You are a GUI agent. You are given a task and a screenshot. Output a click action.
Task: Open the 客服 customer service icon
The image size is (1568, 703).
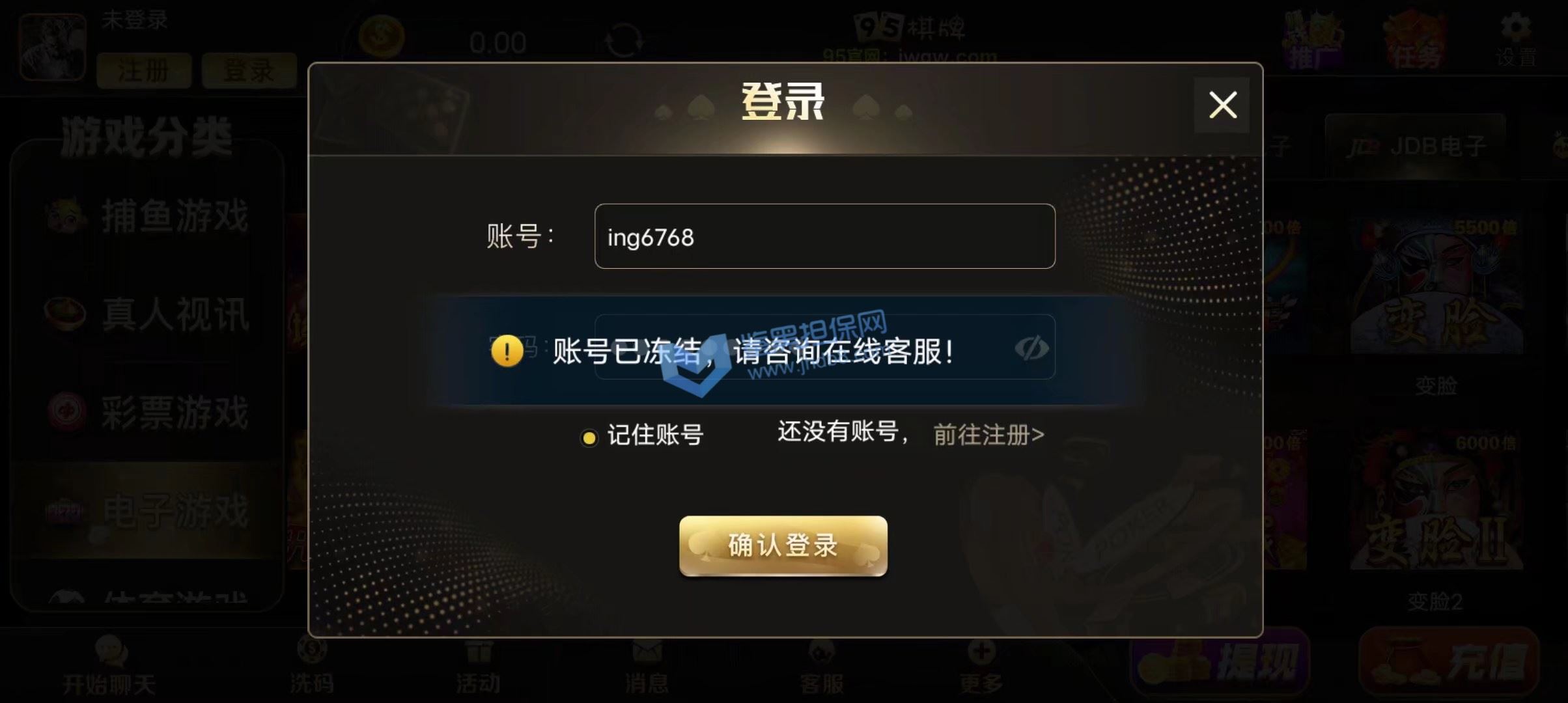(821, 667)
